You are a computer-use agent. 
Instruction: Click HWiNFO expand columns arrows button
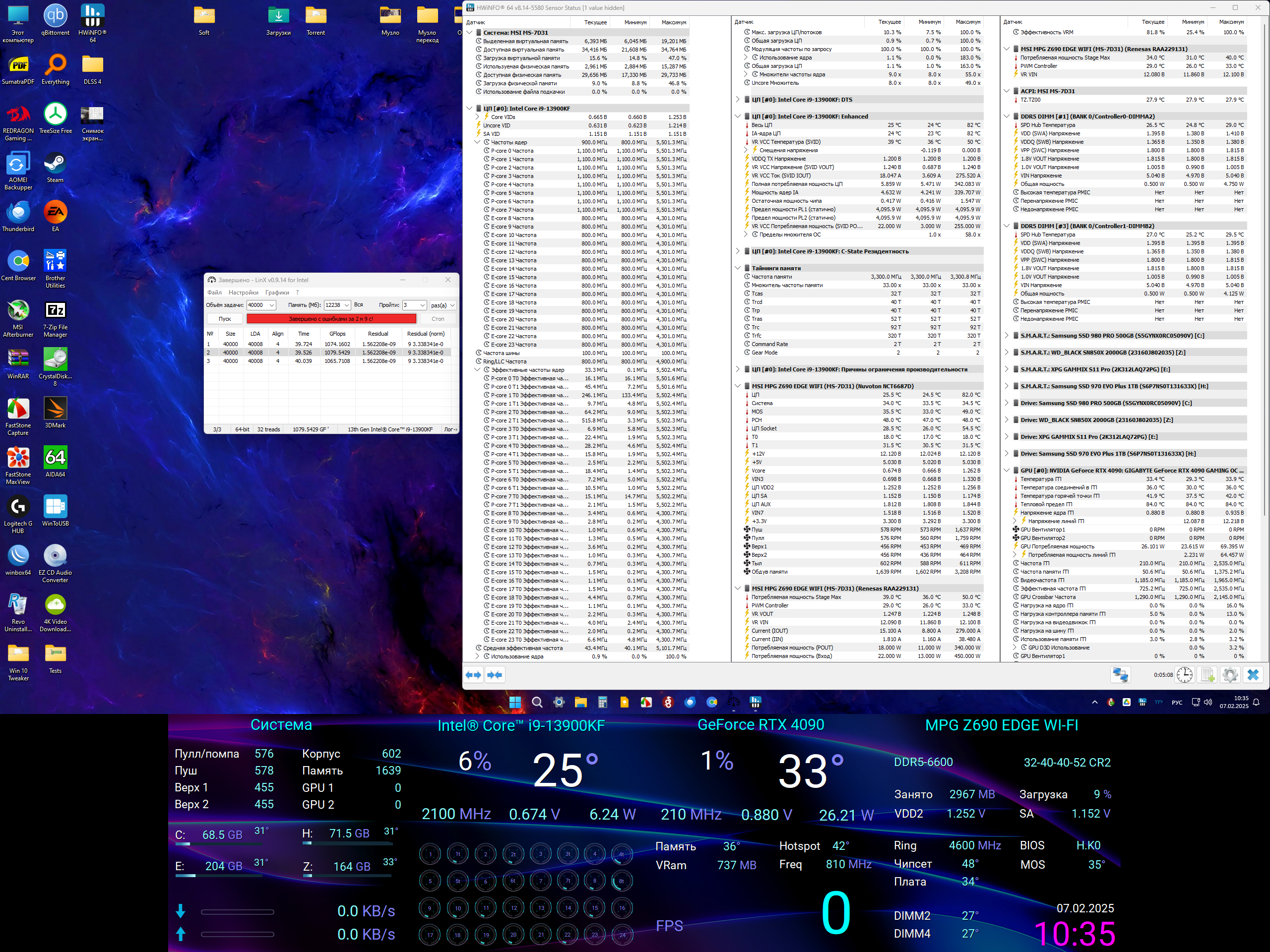pyautogui.click(x=473, y=675)
